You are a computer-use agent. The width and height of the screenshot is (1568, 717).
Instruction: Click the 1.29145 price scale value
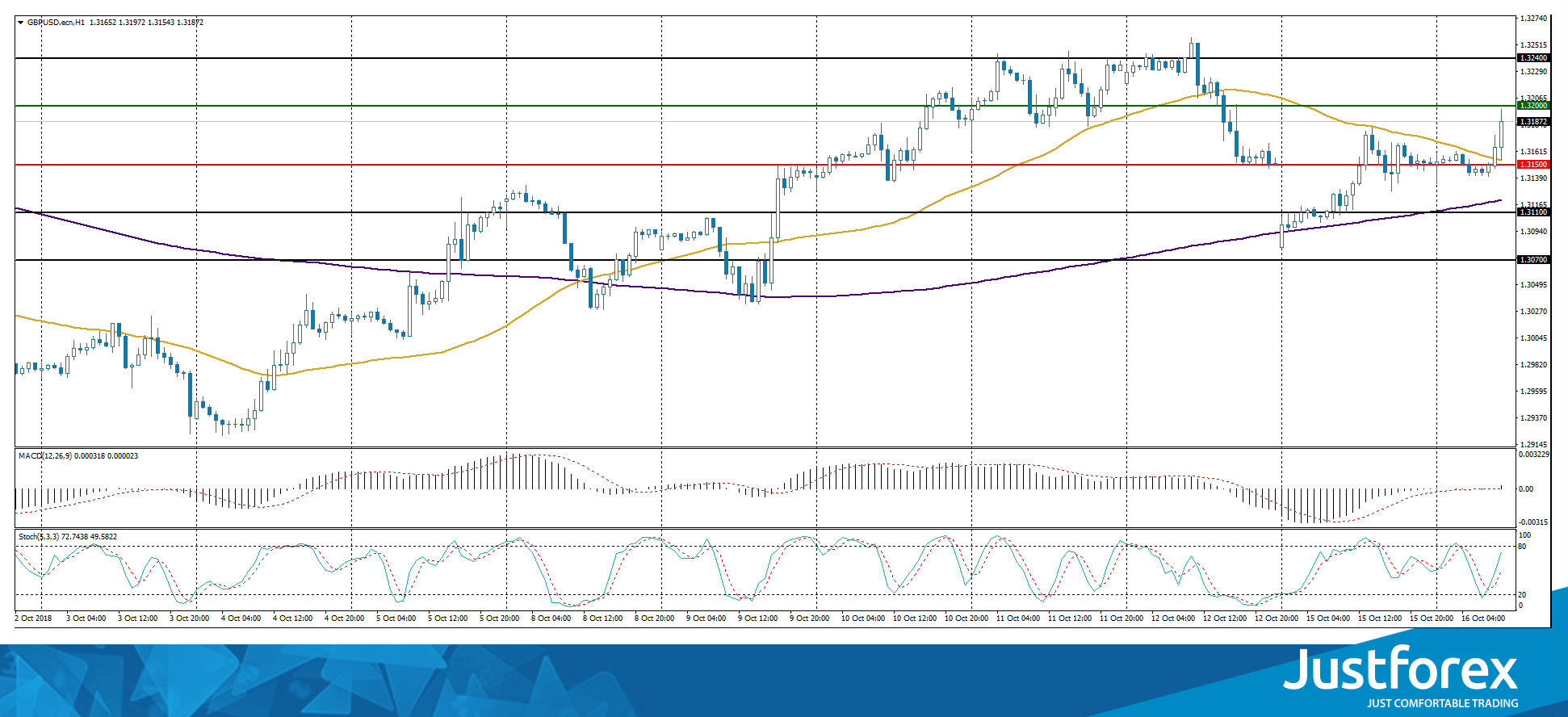(1533, 445)
